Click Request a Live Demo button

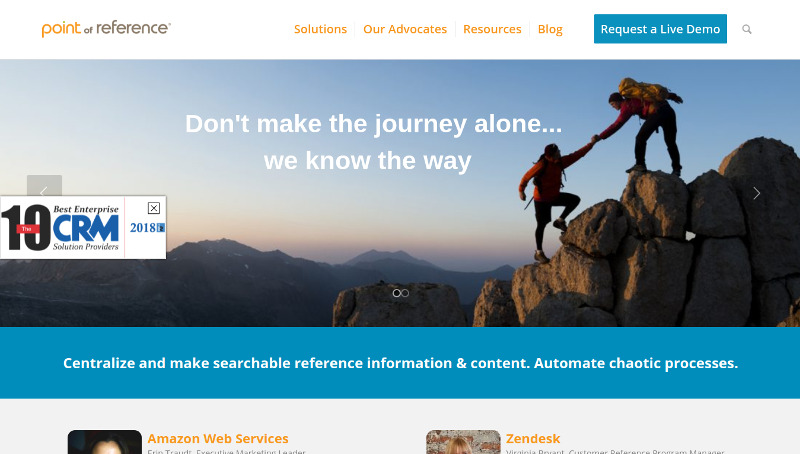pyautogui.click(x=660, y=29)
